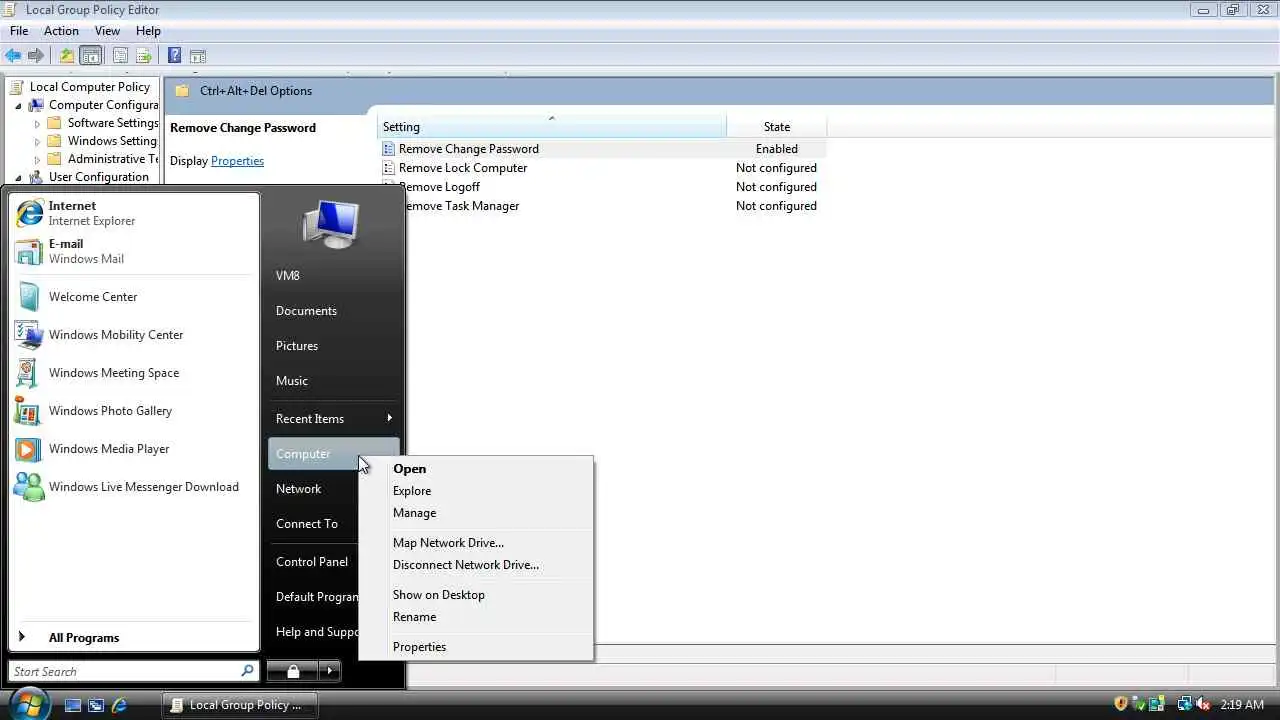Click the Show/Hide Action Pane toolbar icon
Image resolution: width=1280 pixels, height=720 pixels.
[198, 56]
